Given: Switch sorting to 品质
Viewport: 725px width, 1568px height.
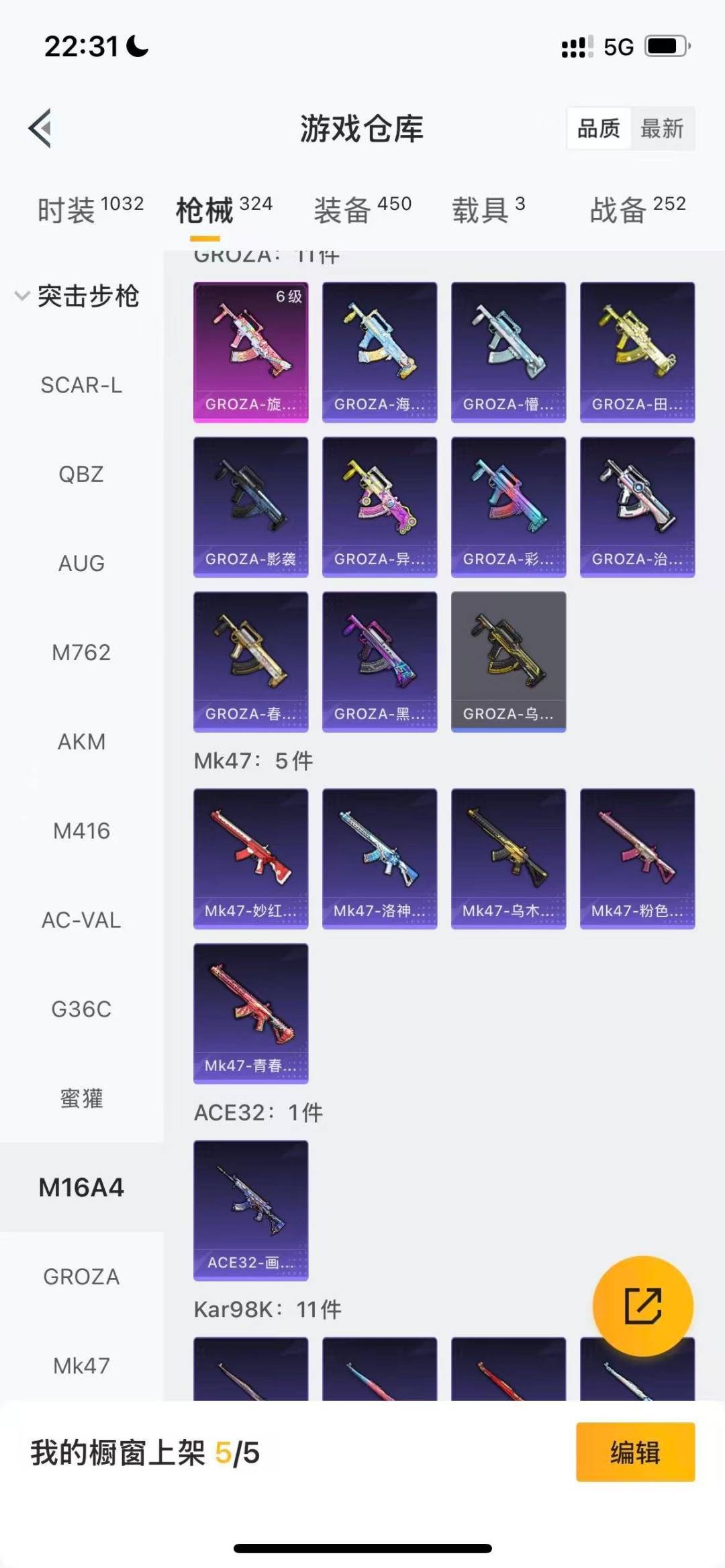Looking at the screenshot, I should pos(599,128).
